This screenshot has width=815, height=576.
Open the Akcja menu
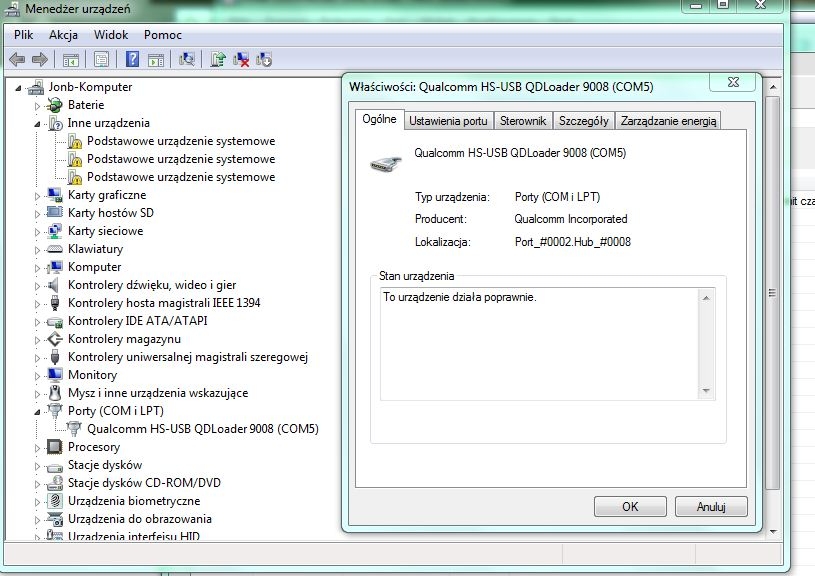pyautogui.click(x=63, y=35)
